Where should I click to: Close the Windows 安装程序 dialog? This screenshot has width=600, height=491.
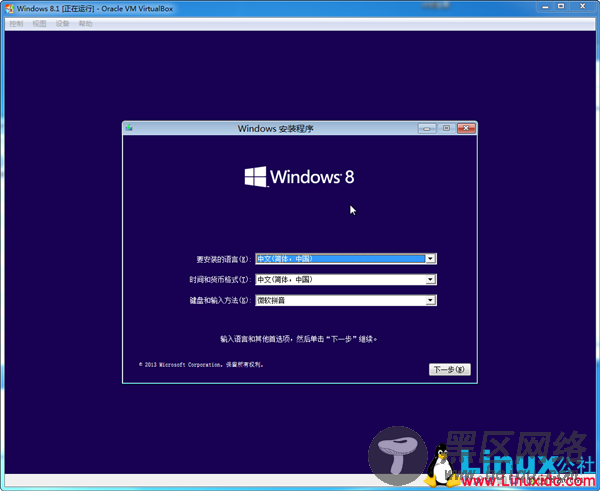coord(466,129)
